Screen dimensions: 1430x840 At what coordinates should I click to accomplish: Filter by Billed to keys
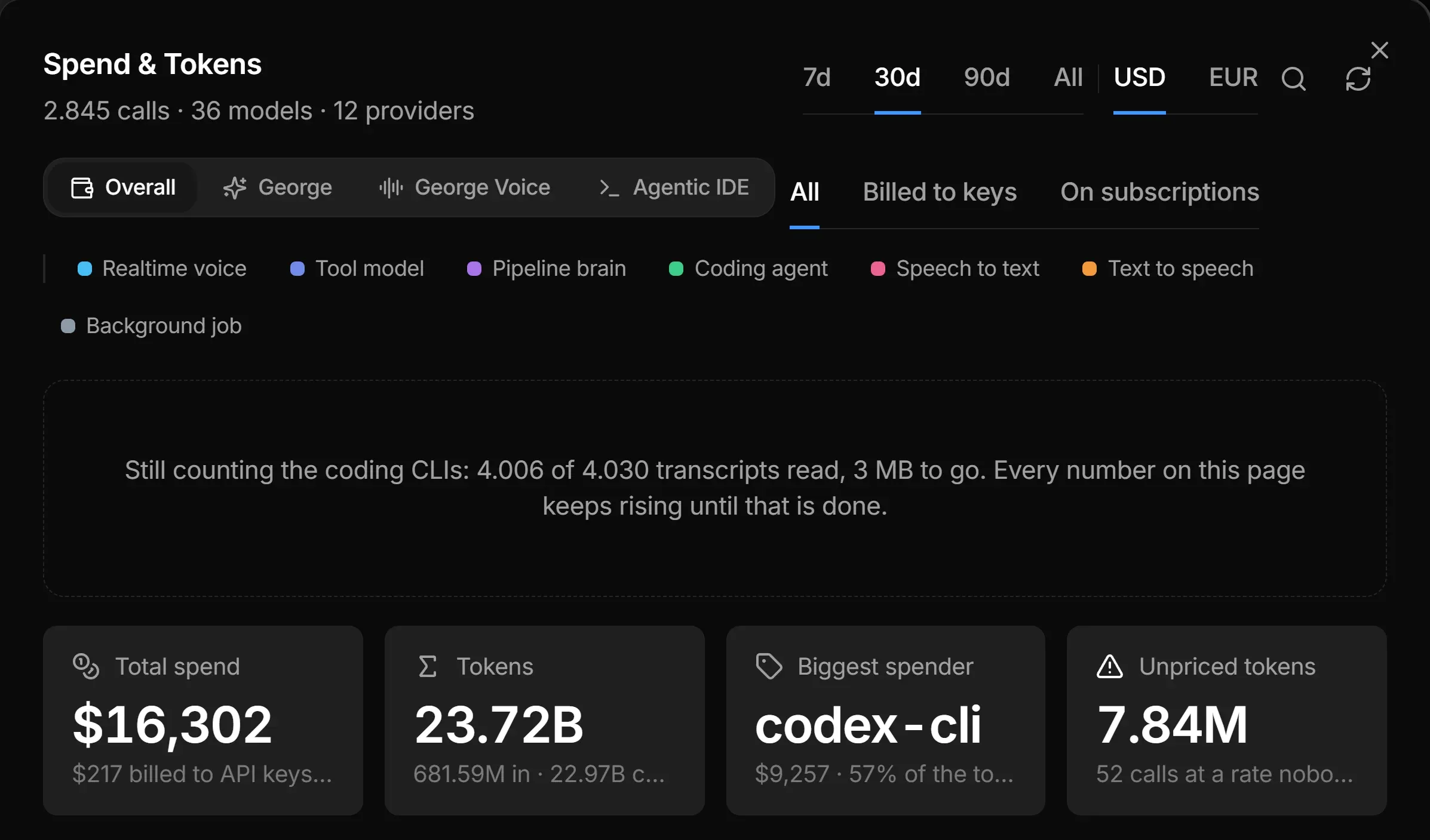(x=940, y=192)
